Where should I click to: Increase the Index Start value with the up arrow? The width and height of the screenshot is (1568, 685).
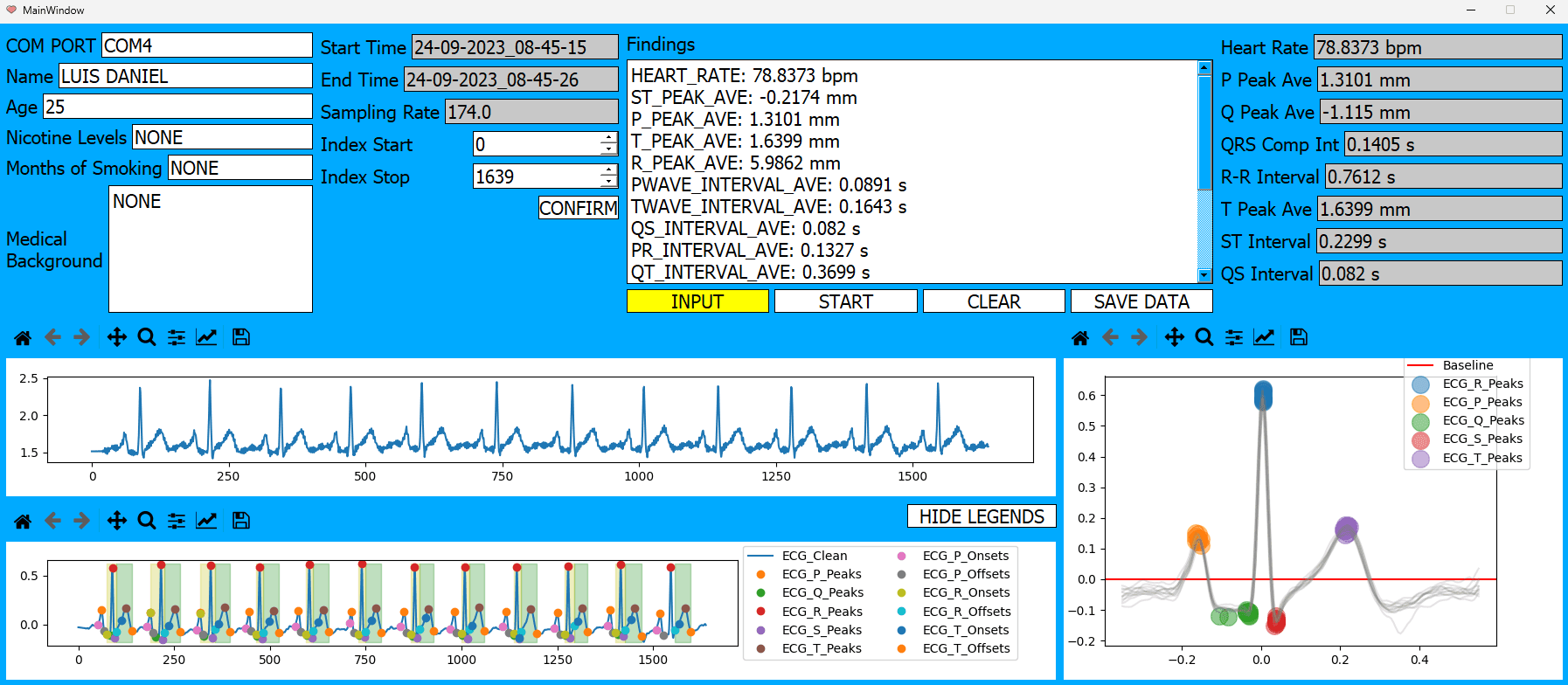[608, 138]
